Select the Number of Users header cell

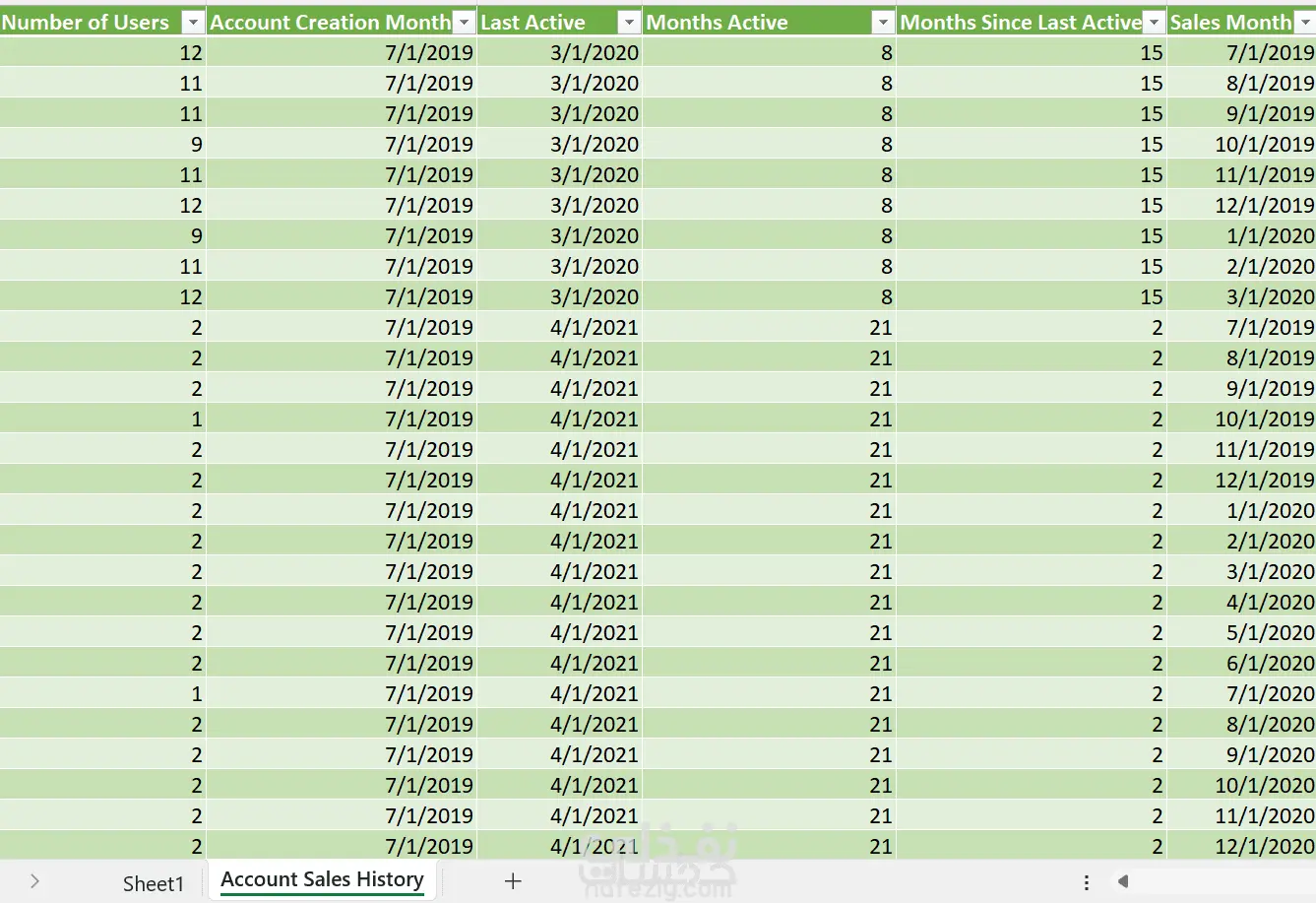pyautogui.click(x=86, y=23)
